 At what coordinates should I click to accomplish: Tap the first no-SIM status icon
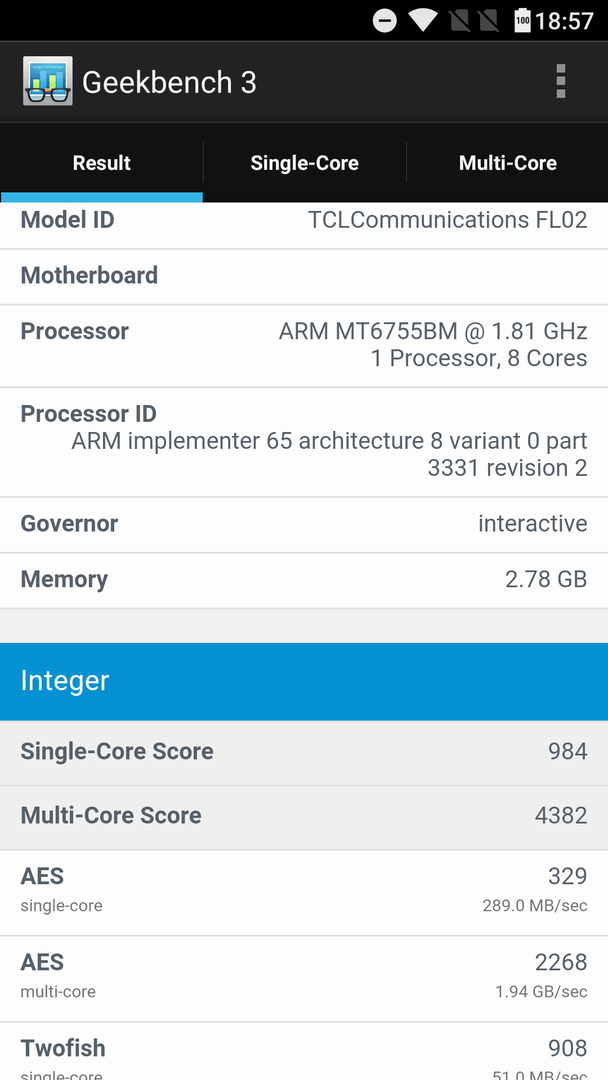pyautogui.click(x=460, y=21)
